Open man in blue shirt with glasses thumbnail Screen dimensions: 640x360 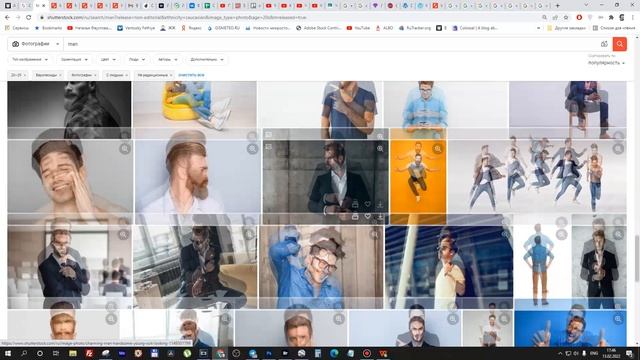321,267
